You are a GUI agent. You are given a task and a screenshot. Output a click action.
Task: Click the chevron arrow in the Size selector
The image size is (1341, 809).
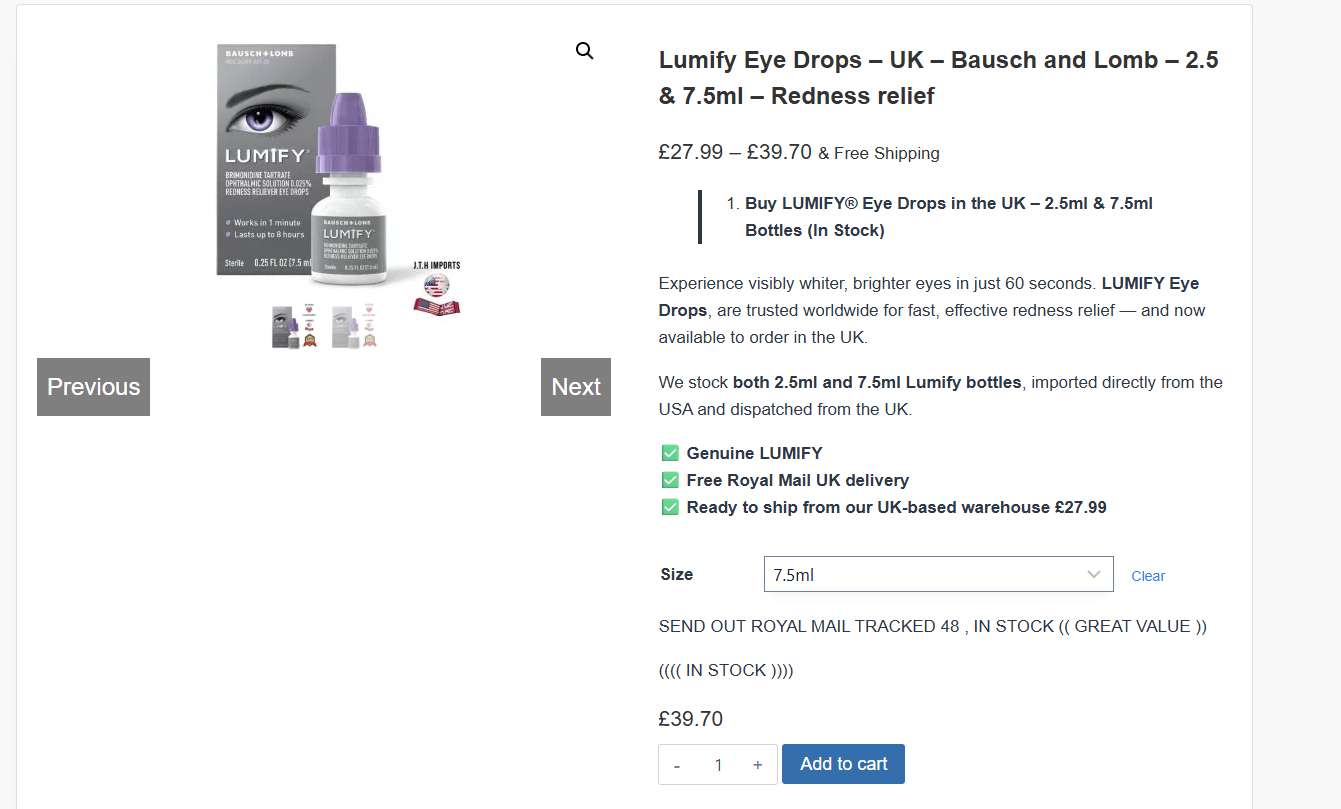point(1094,575)
